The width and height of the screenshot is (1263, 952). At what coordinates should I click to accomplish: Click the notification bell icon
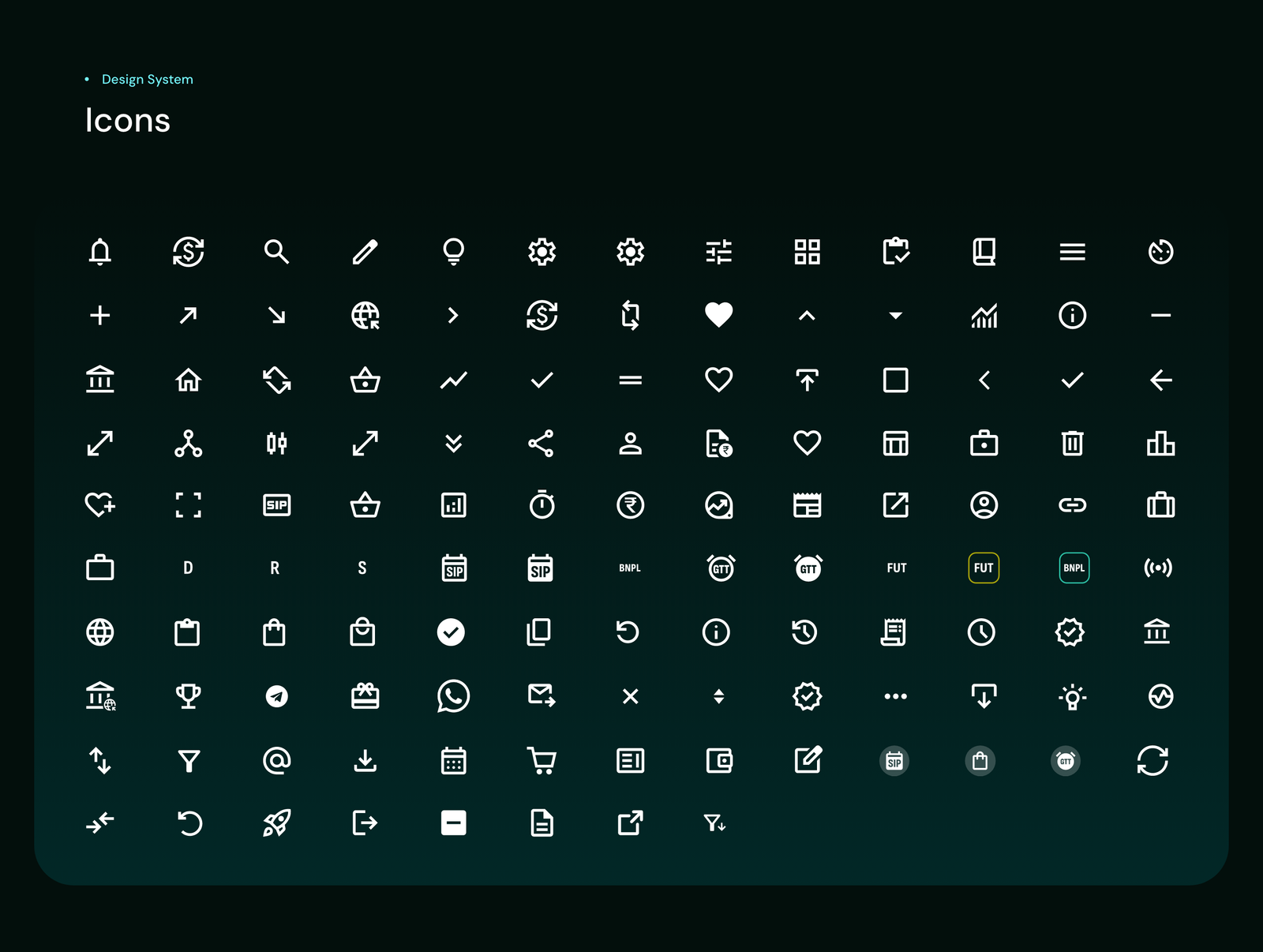point(99,252)
